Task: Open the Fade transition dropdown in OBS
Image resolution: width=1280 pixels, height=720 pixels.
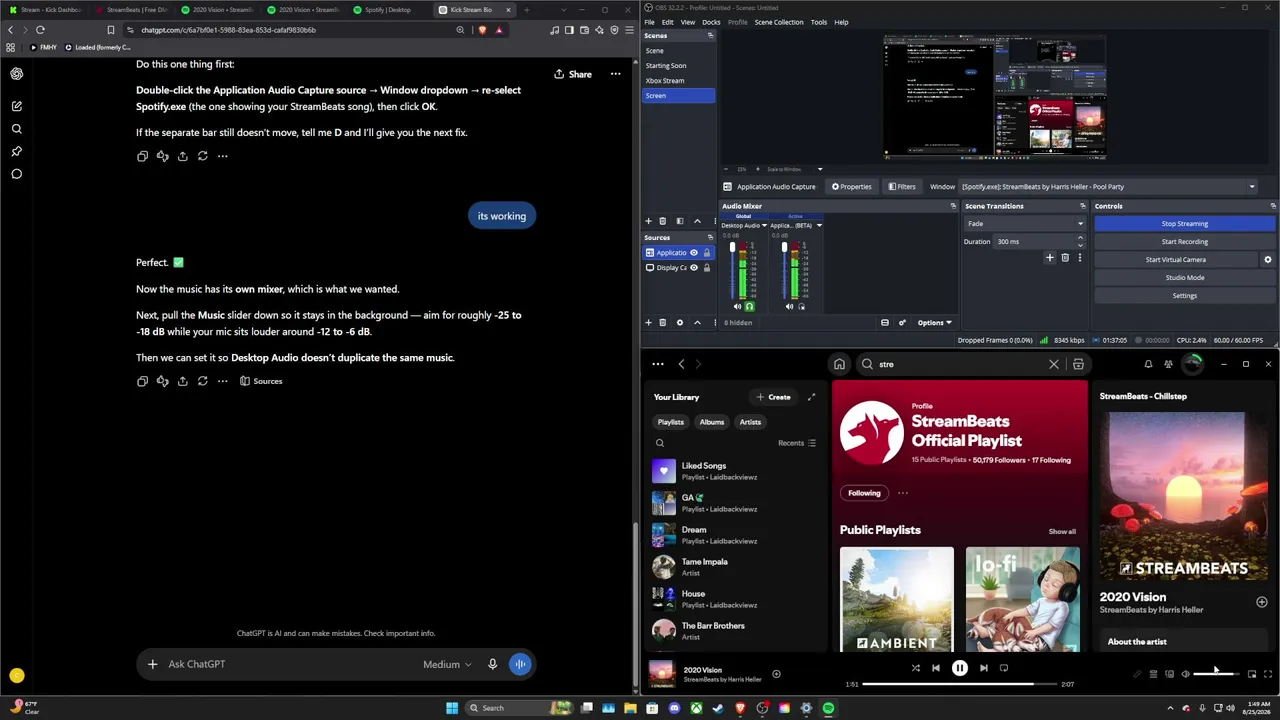Action: tap(1024, 224)
